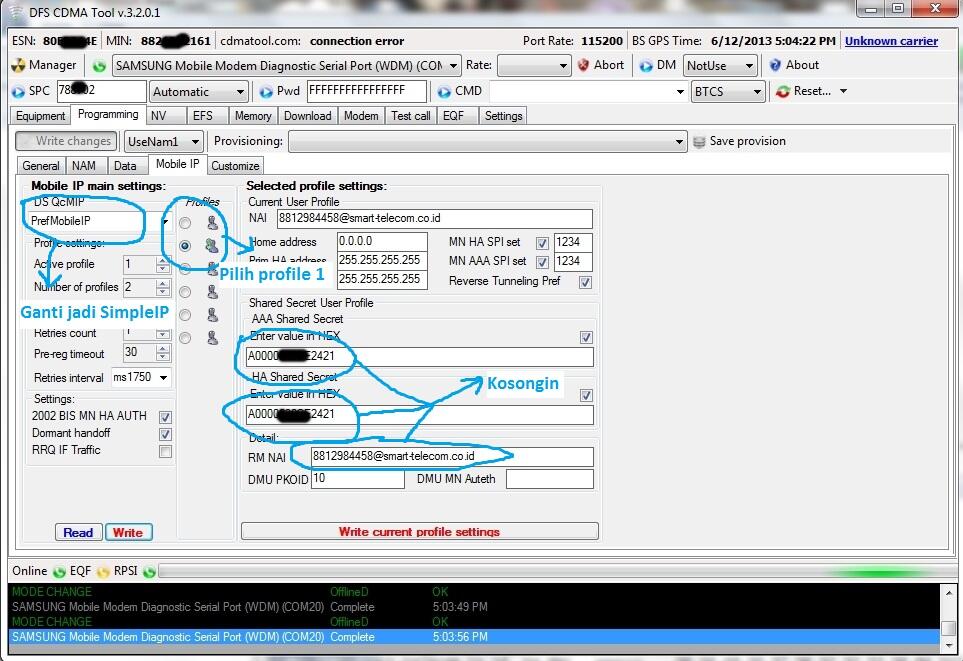Select the fifth profile radio button
Image resolution: width=963 pixels, height=661 pixels.
point(185,315)
